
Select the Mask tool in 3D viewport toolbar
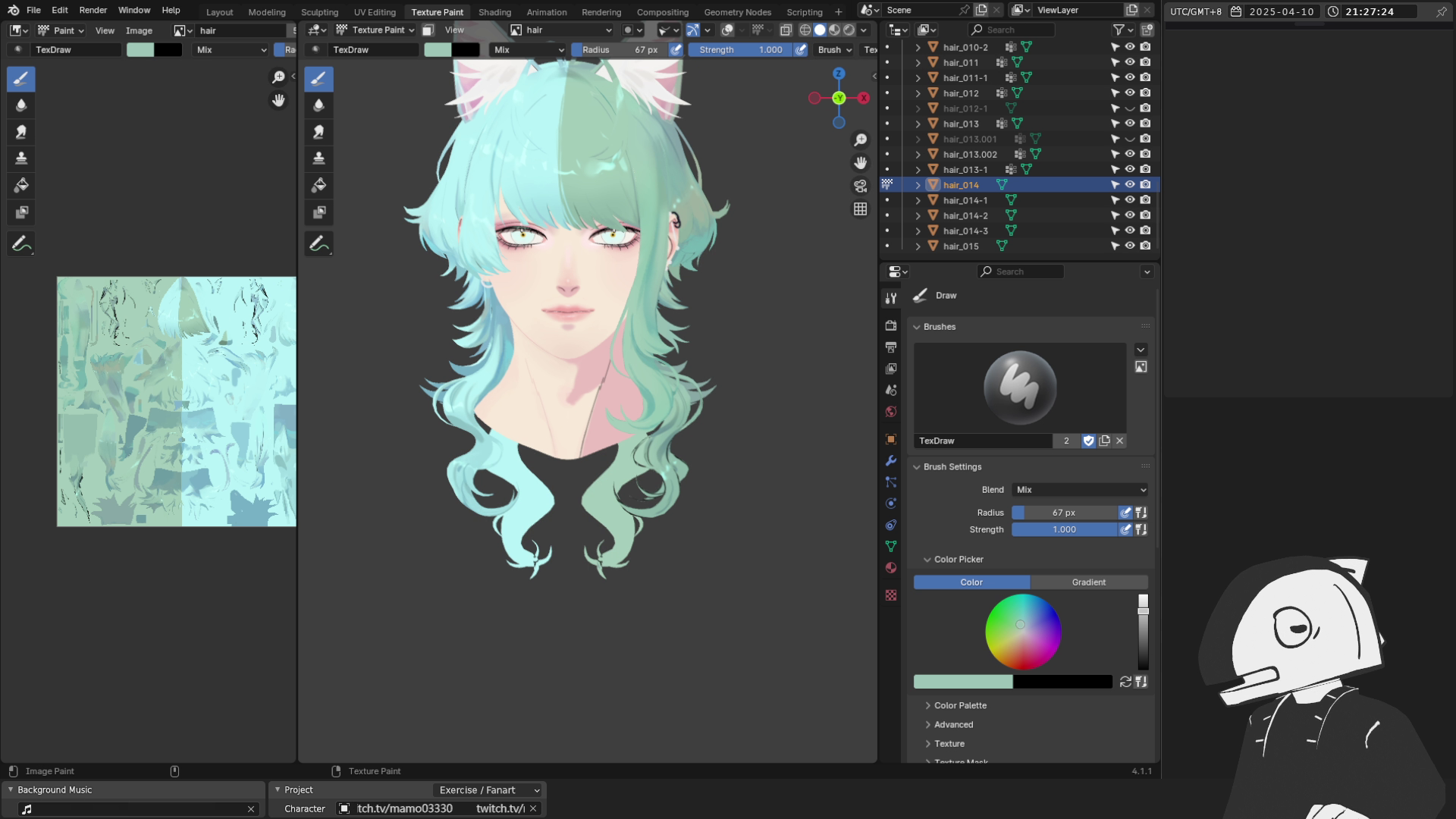point(318,212)
